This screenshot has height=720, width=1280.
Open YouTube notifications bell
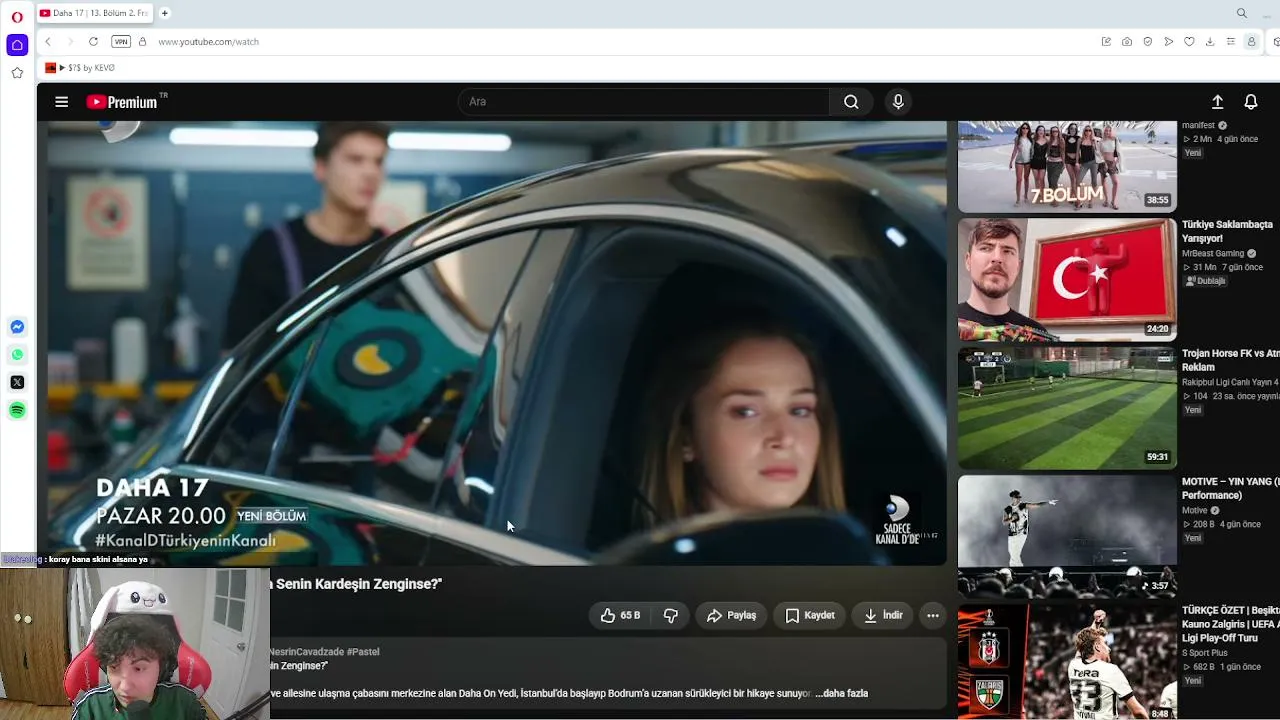click(x=1251, y=102)
